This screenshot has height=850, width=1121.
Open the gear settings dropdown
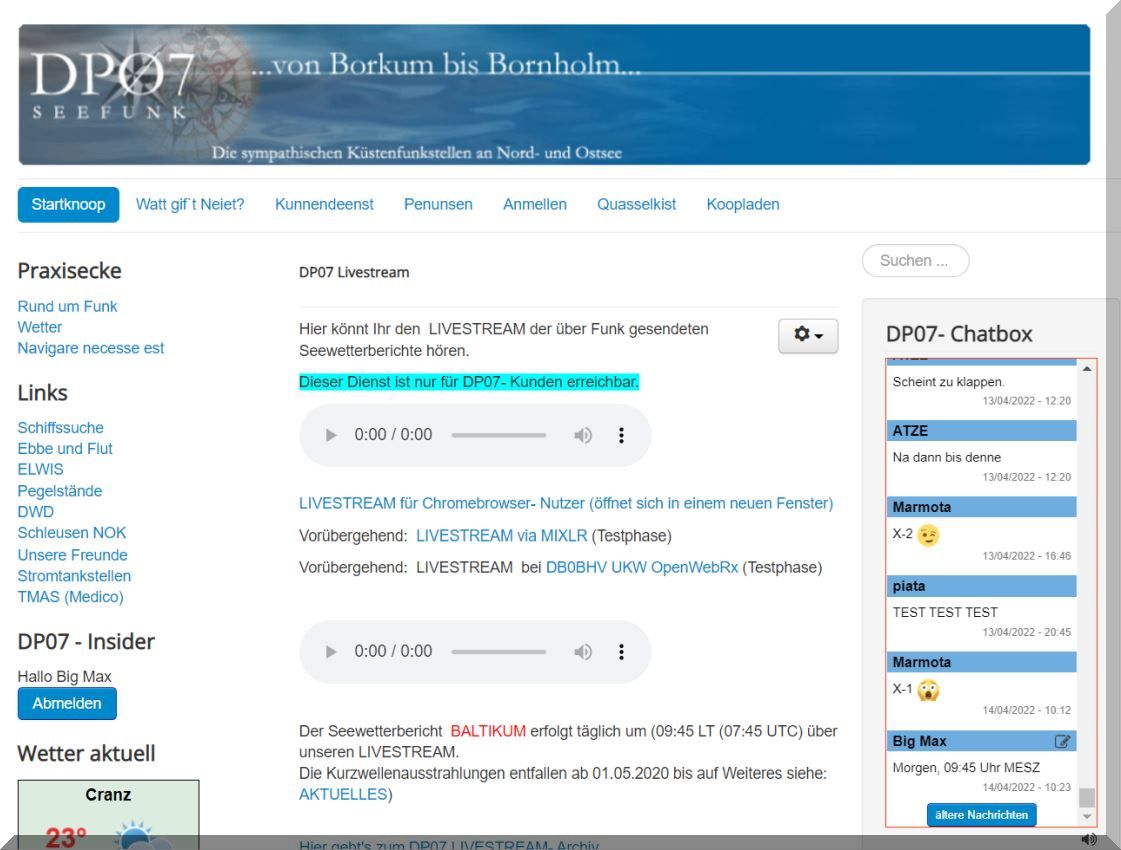[x=808, y=336]
